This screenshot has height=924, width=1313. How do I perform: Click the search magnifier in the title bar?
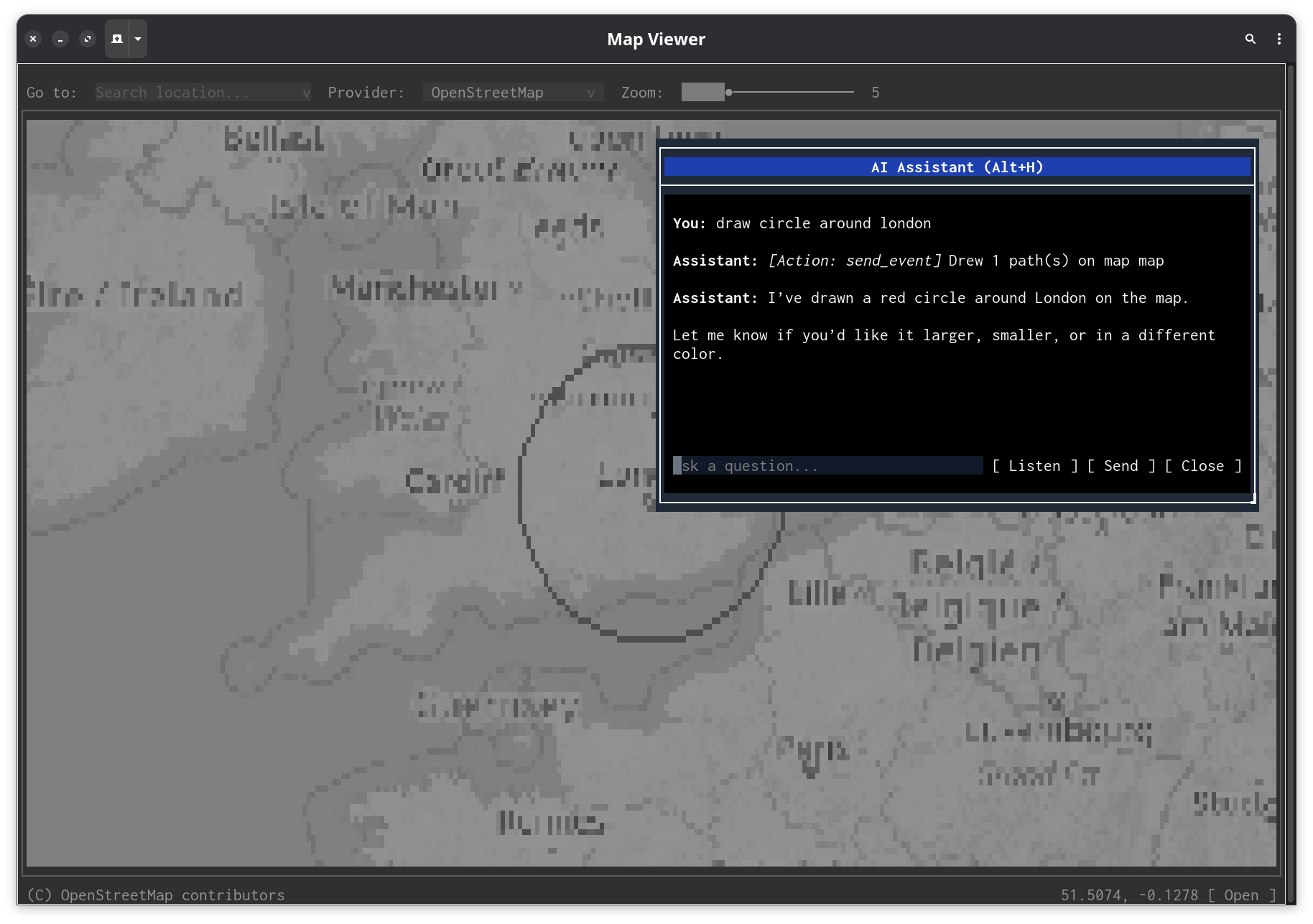[1250, 39]
